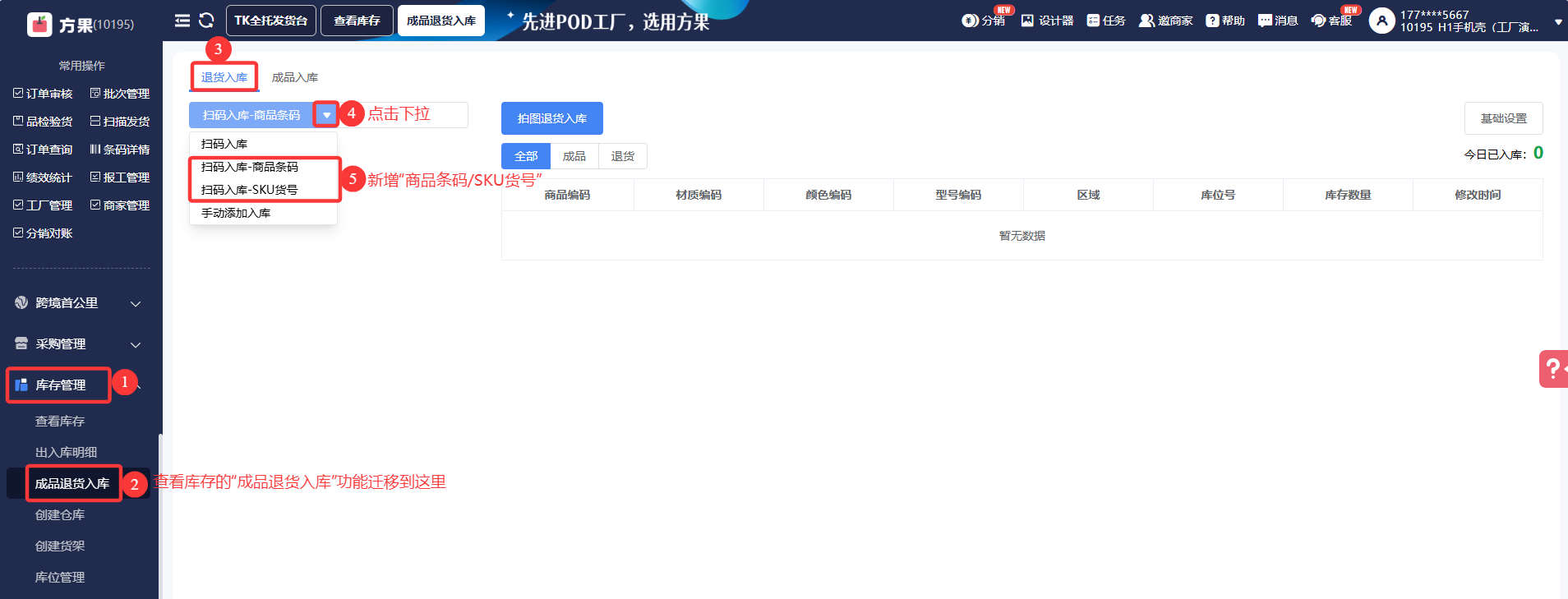Click the 拍图退货入库 button
This screenshot has height=599, width=1568.
tap(552, 118)
